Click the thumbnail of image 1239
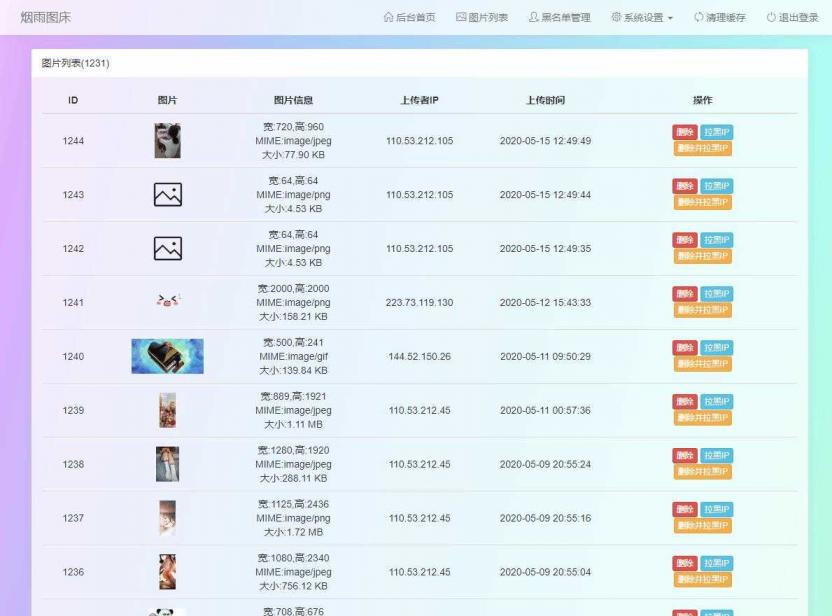Screen dimensions: 832x616 tap(166, 410)
